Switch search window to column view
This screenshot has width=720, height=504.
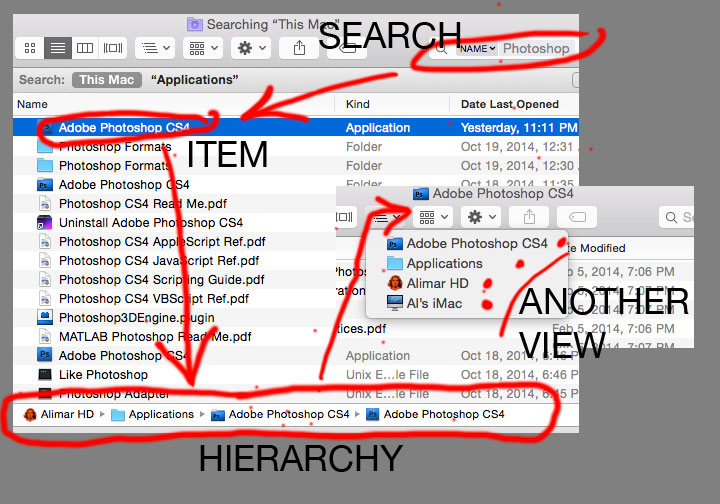[85, 48]
